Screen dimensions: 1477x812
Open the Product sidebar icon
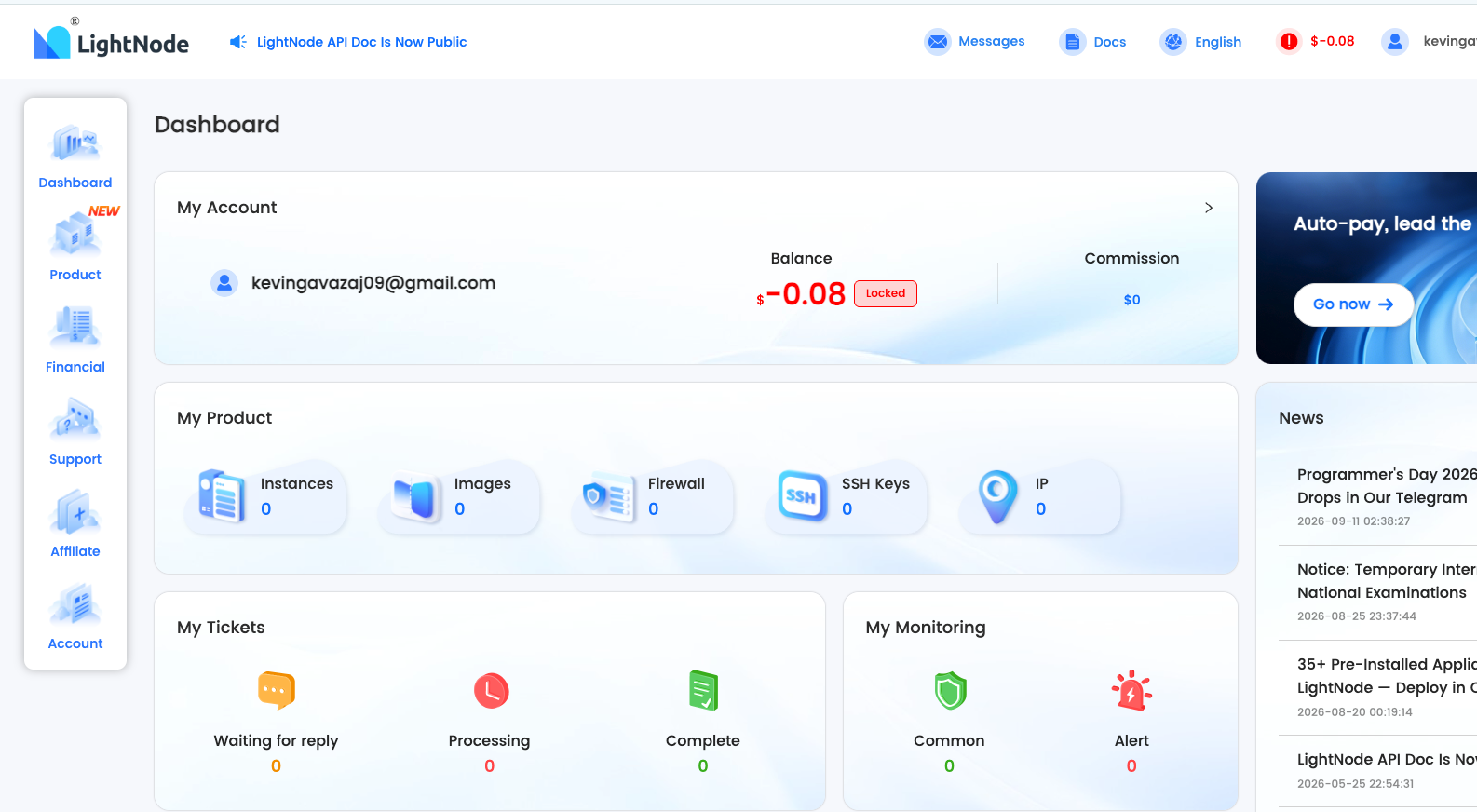pos(75,235)
